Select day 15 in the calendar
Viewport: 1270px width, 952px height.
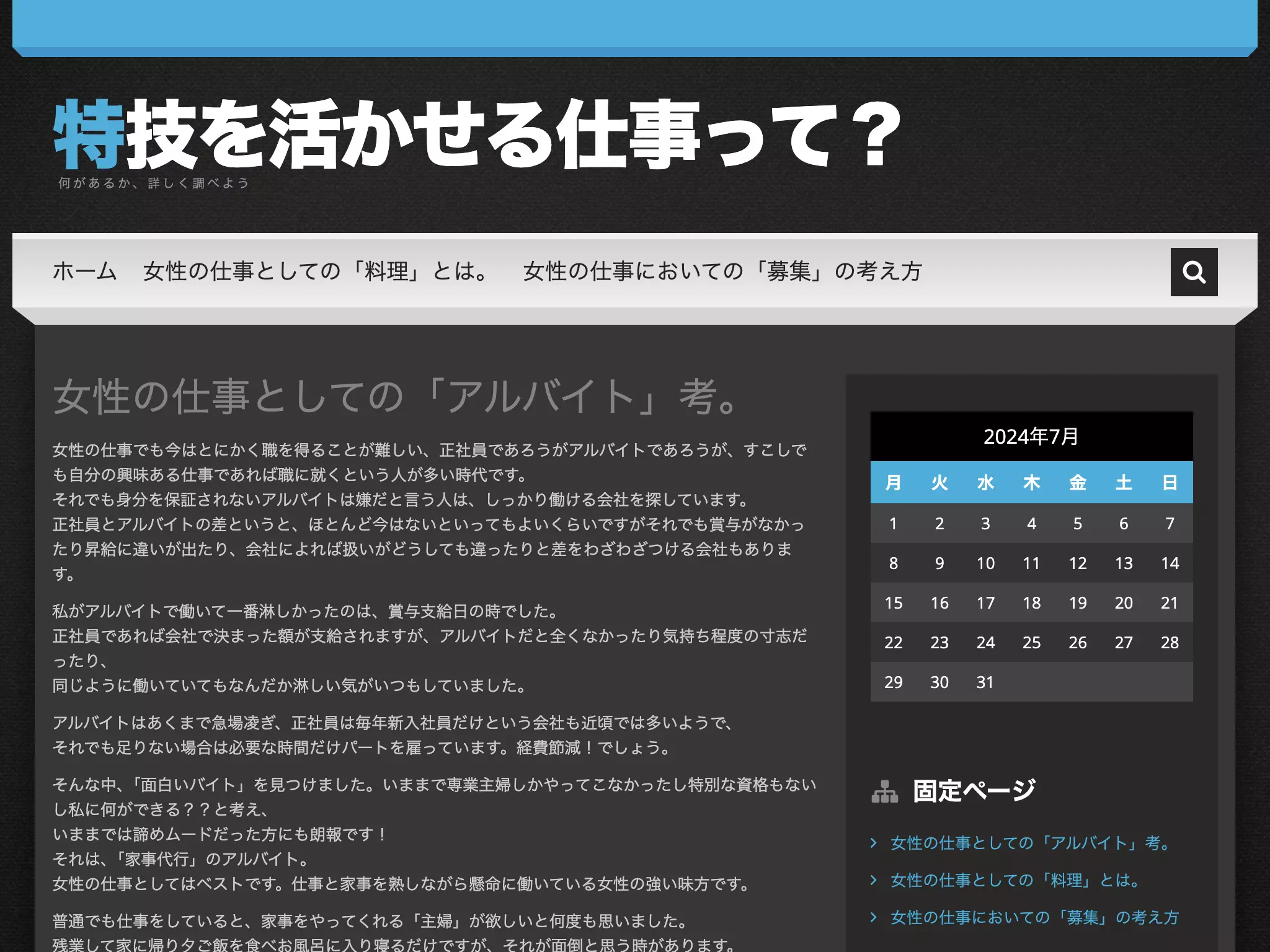[x=894, y=603]
